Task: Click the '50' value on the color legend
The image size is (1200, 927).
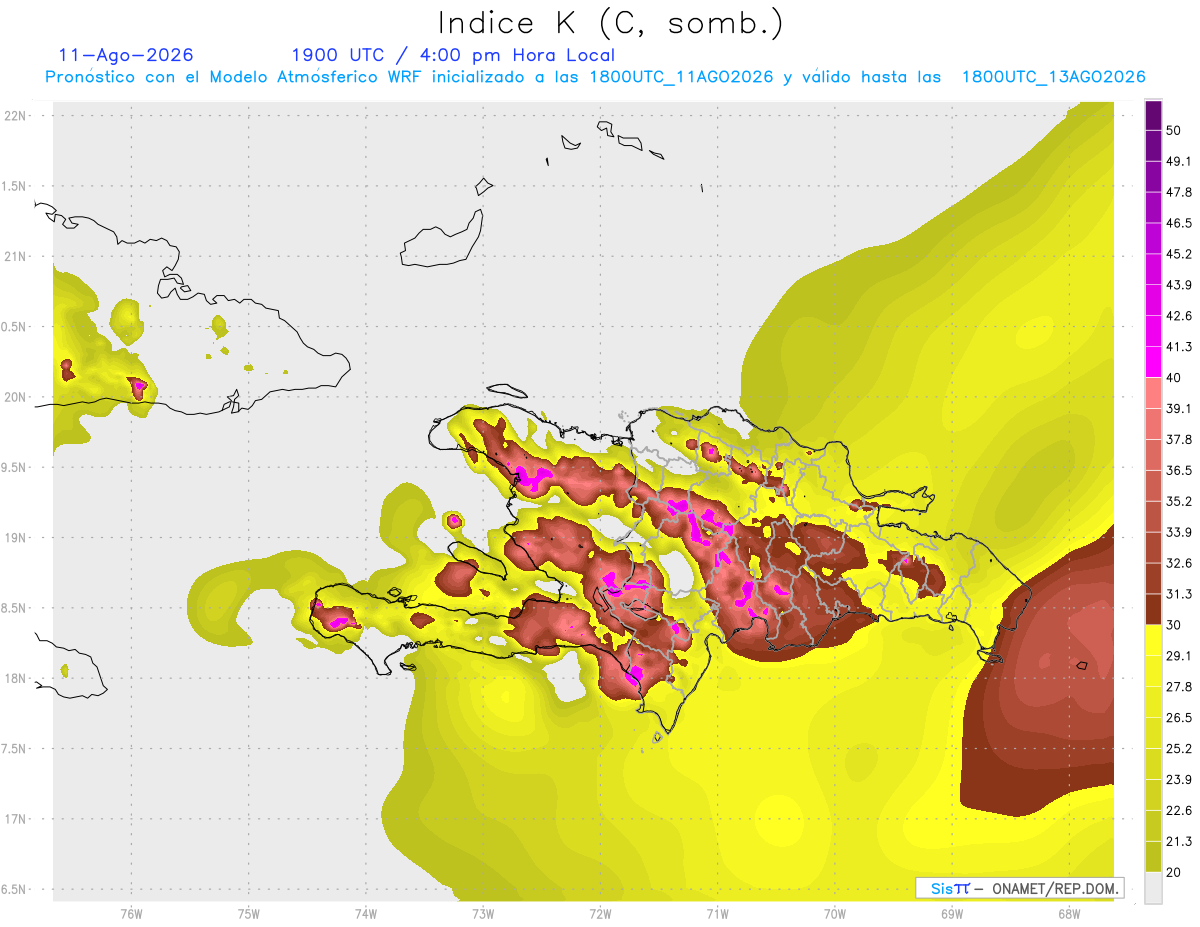Action: (1174, 131)
